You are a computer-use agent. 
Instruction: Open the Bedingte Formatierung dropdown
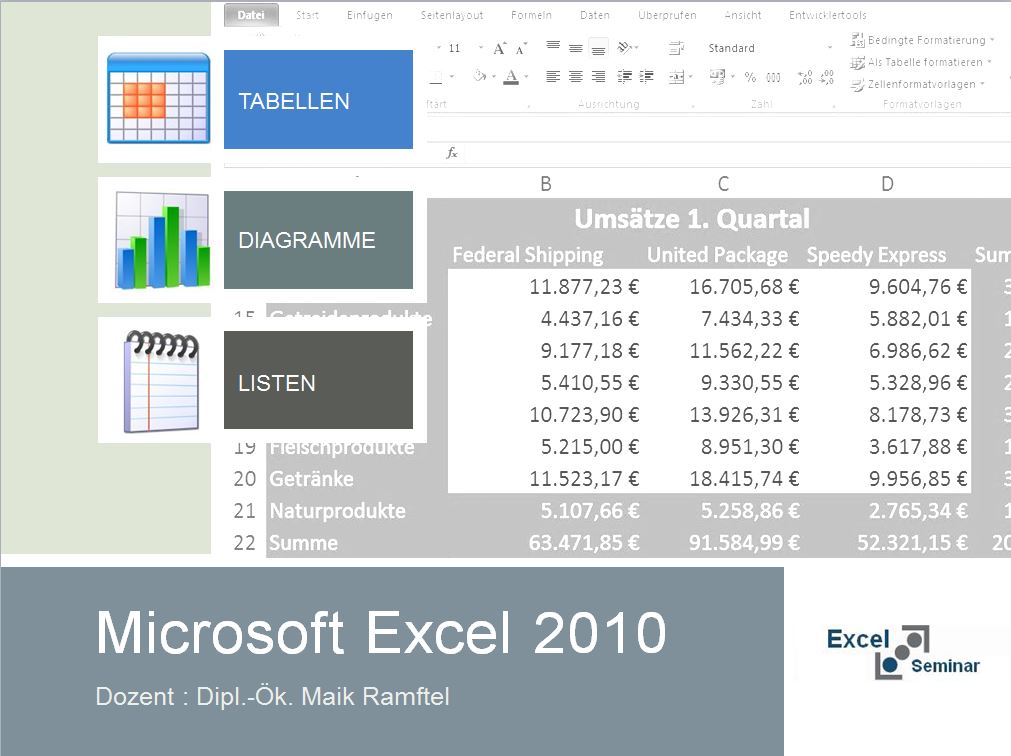[922, 40]
